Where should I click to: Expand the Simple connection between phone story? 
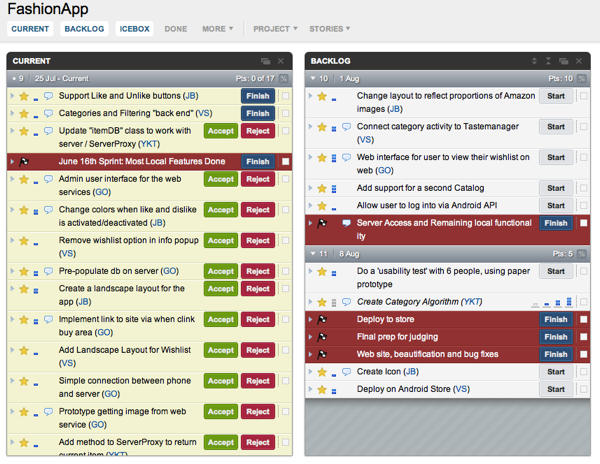click(x=12, y=381)
